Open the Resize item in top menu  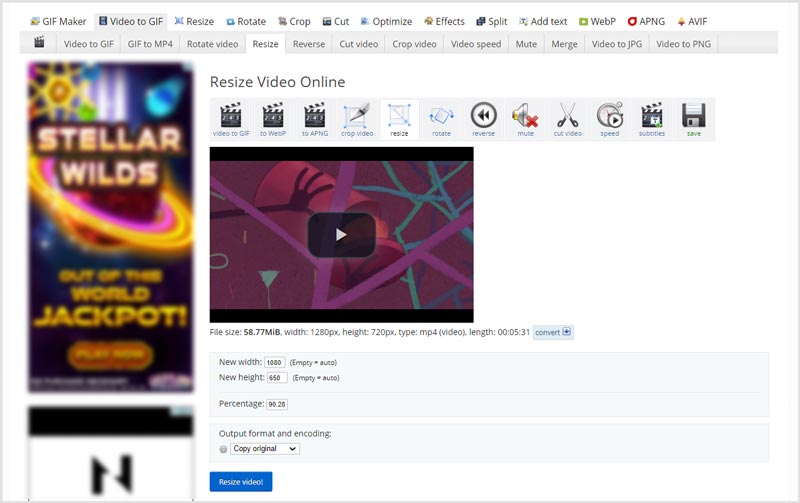point(194,21)
